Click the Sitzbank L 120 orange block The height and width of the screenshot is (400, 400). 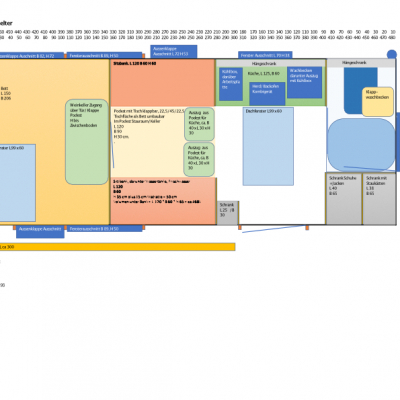[x=163, y=83]
